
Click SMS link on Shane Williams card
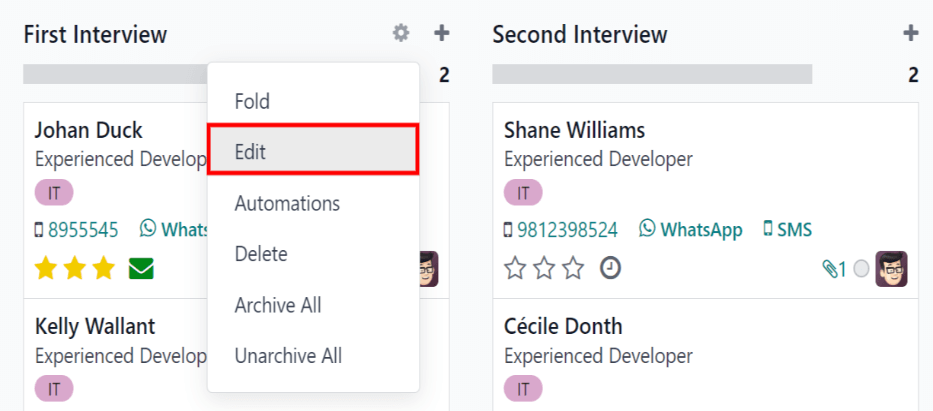(x=787, y=230)
